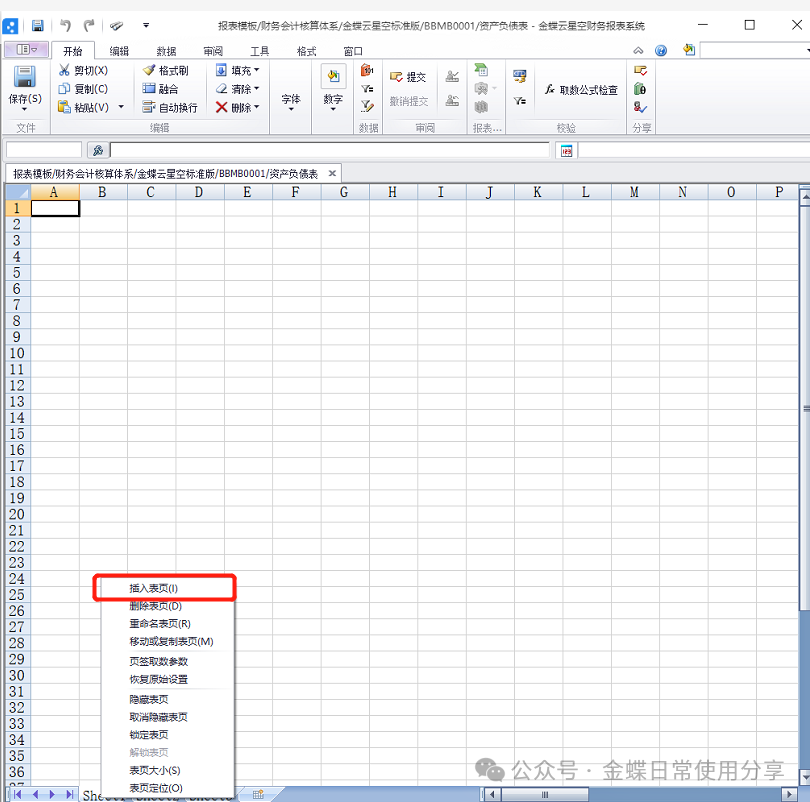Click the Undo arrow in title bar
Image resolution: width=810 pixels, height=802 pixels.
pos(66,25)
